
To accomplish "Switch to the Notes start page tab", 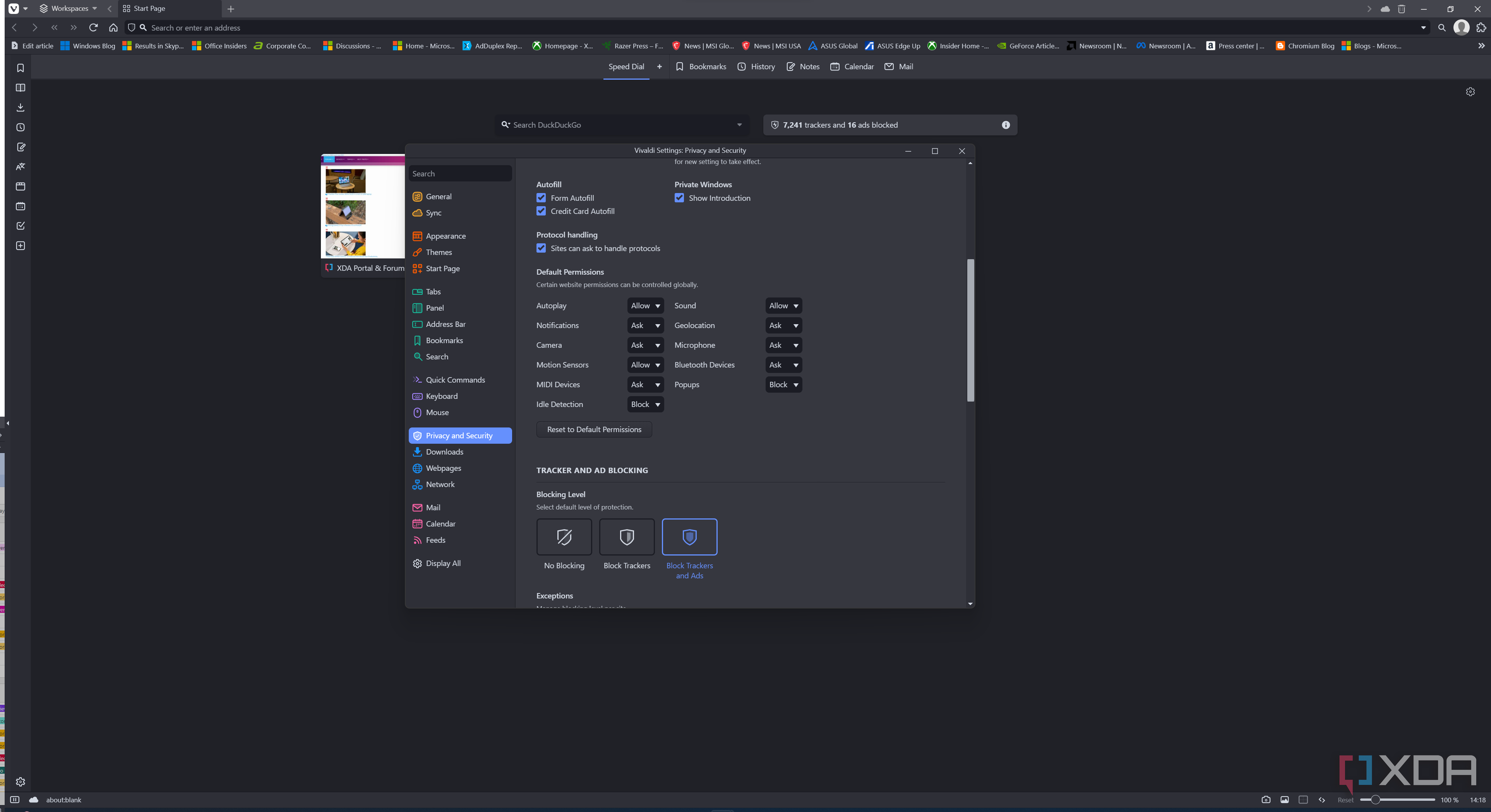I will [x=803, y=67].
